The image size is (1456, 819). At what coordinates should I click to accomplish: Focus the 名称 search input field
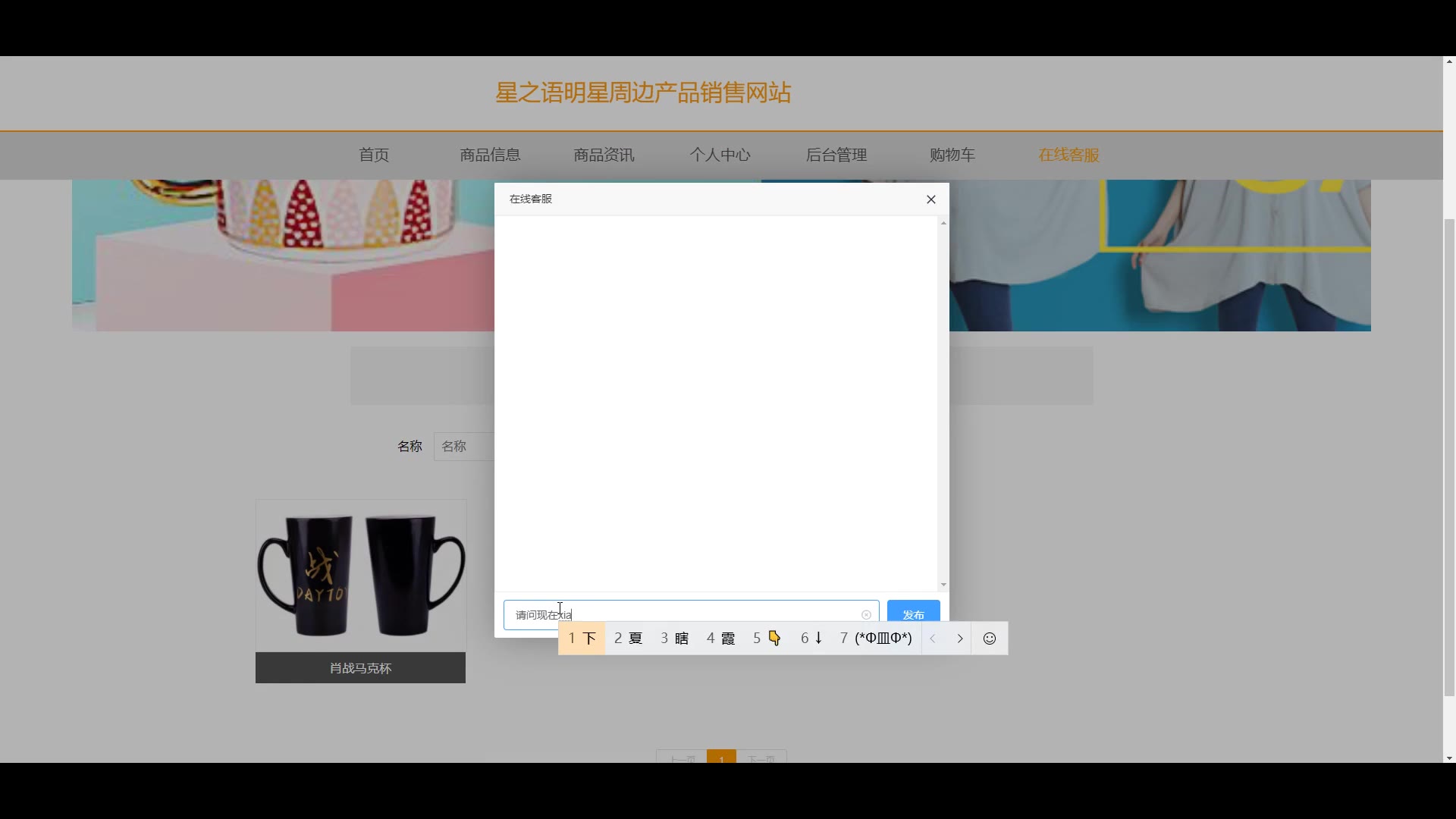(463, 447)
